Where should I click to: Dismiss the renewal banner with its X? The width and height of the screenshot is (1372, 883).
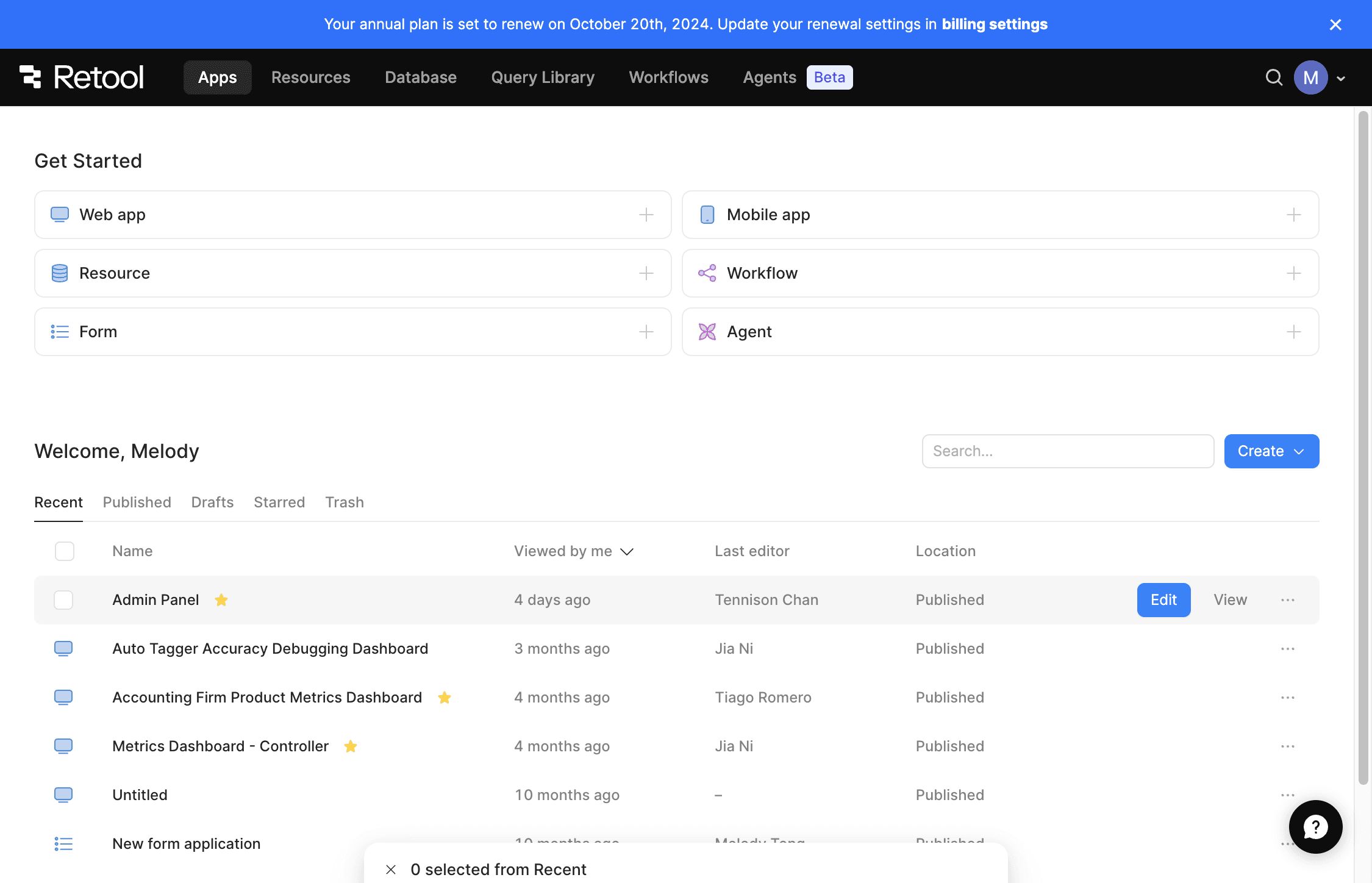coord(1335,24)
